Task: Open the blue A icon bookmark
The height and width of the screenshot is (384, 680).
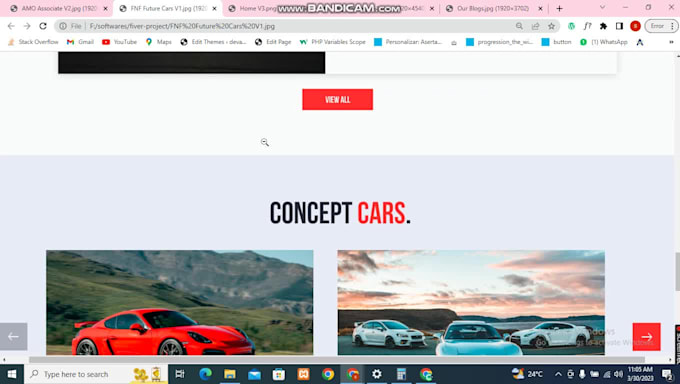Action: [640, 42]
